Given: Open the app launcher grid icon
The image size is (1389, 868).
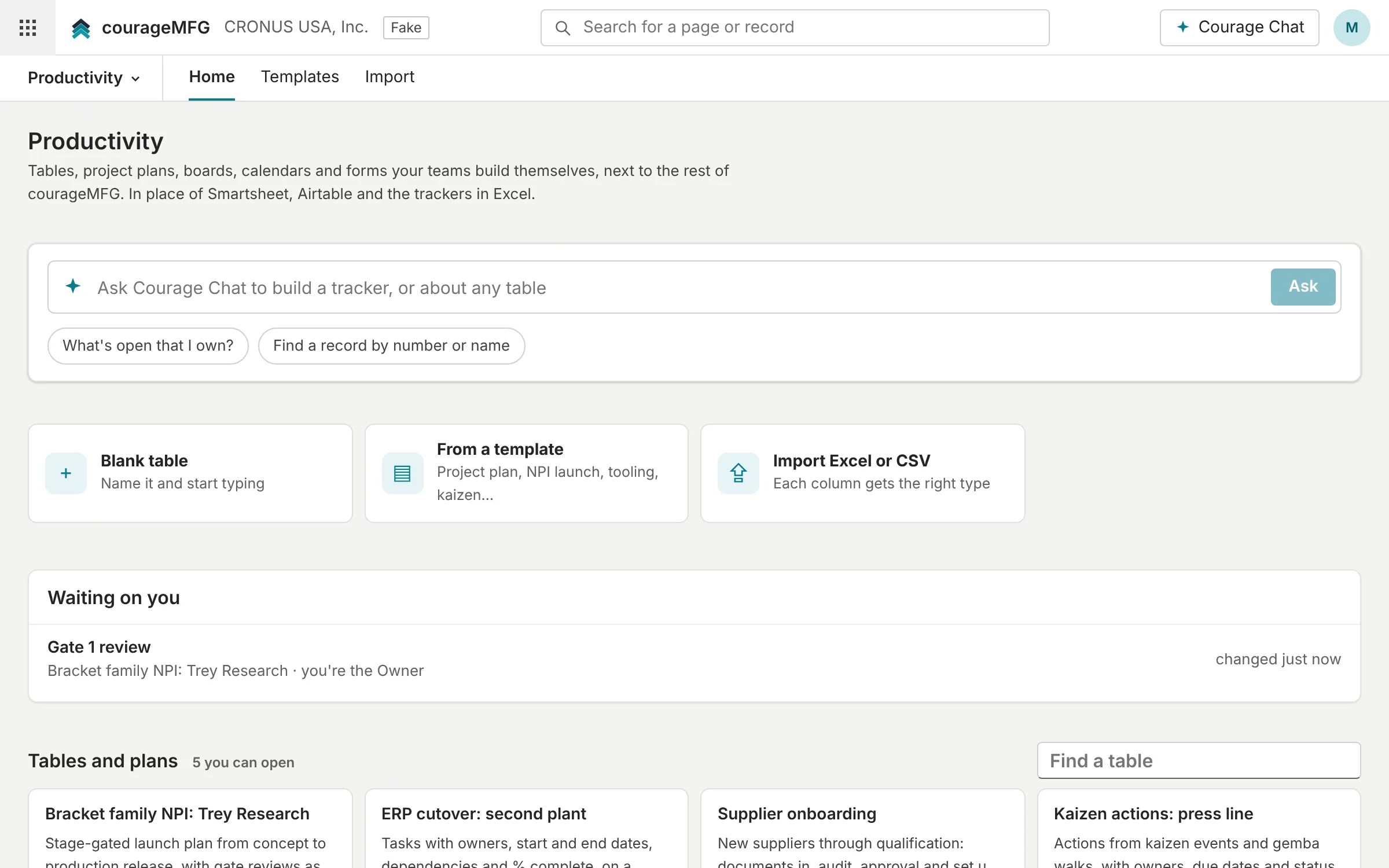Looking at the screenshot, I should 27,27.
